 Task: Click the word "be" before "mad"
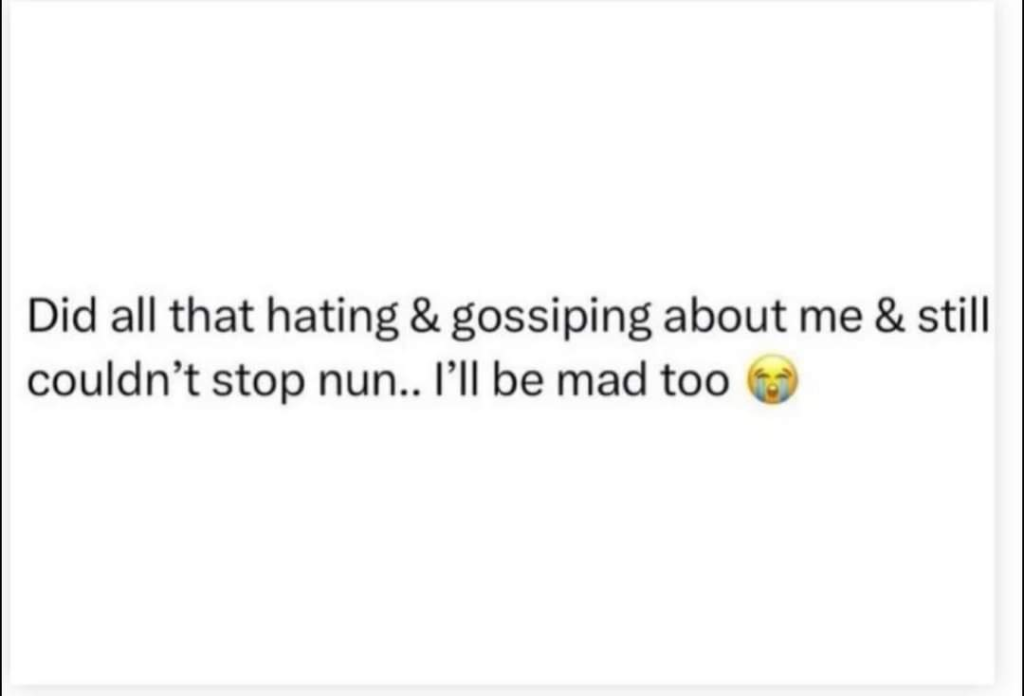(517, 381)
